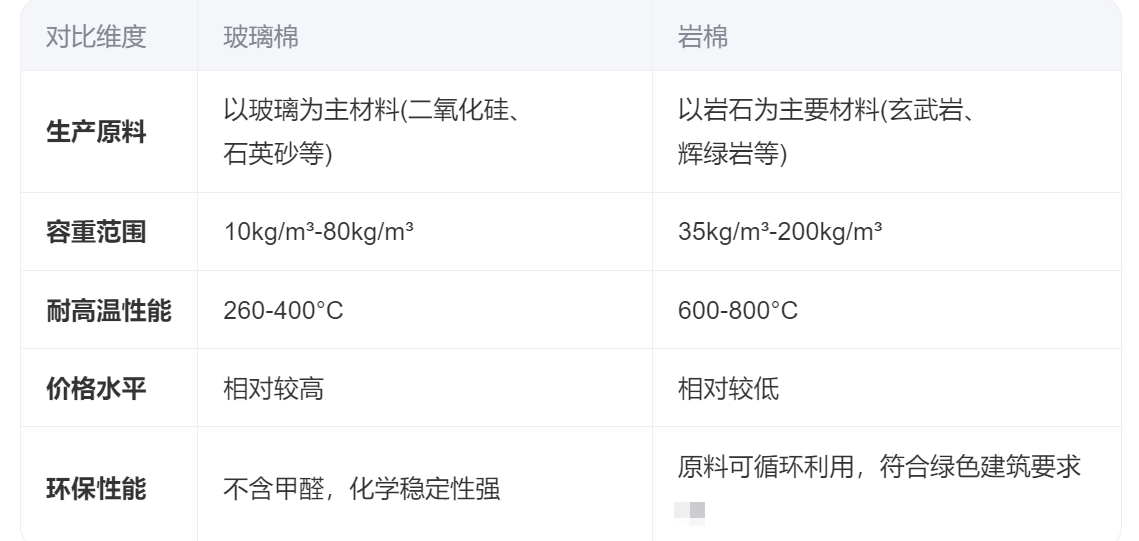Click the 260-400°C temperature cell

(283, 311)
